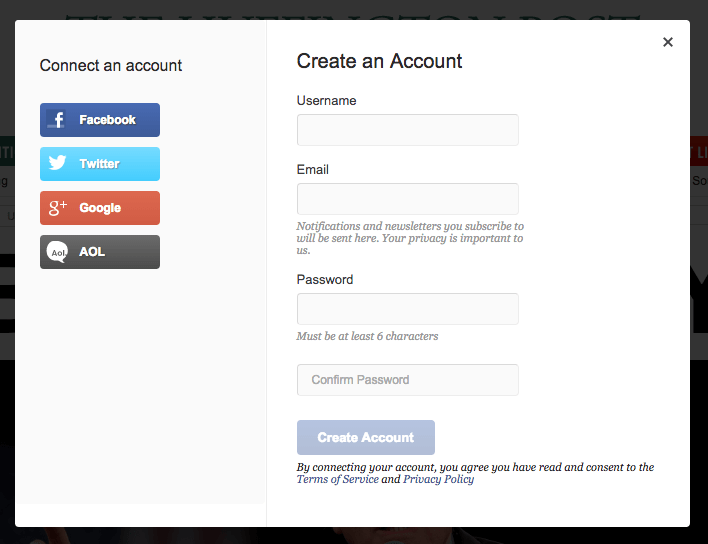708x544 pixels.
Task: Focus the Email input field
Action: [x=407, y=199]
